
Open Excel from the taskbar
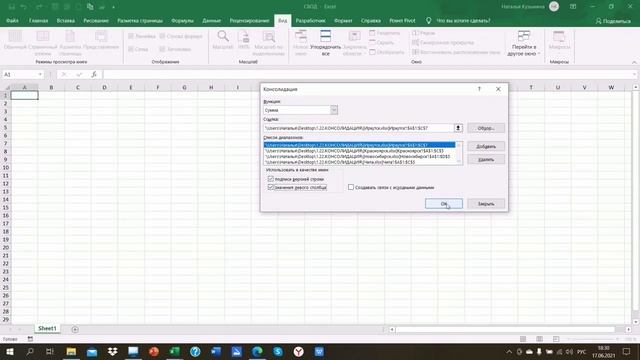[x=175, y=351]
